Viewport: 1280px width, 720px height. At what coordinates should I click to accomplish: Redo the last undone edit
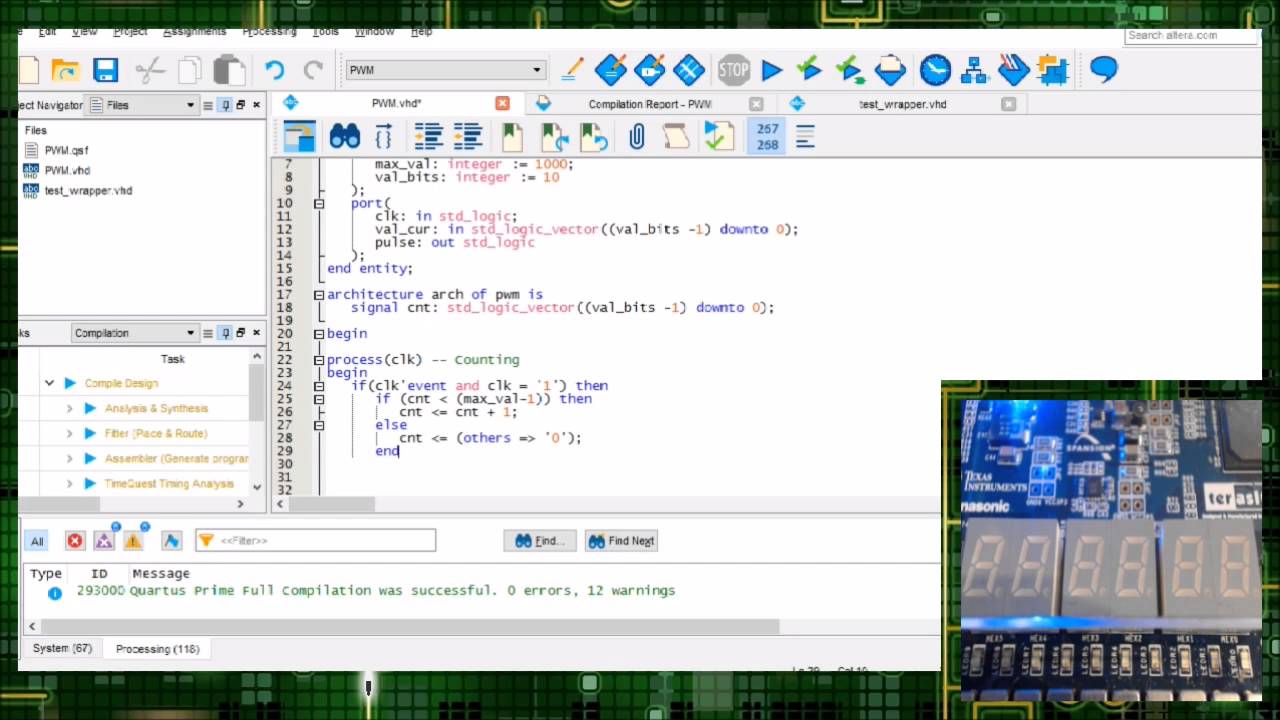[x=313, y=70]
